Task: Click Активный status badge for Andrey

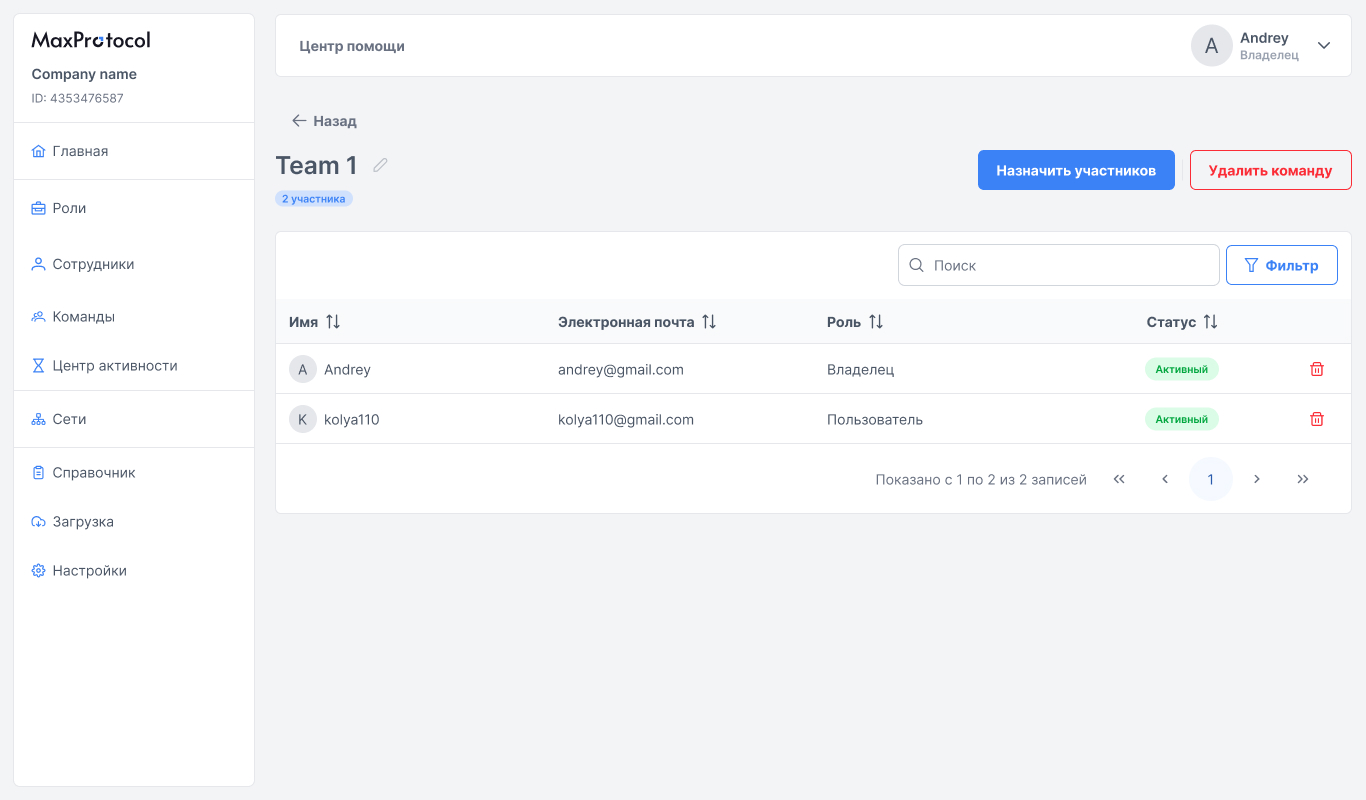Action: pos(1182,369)
